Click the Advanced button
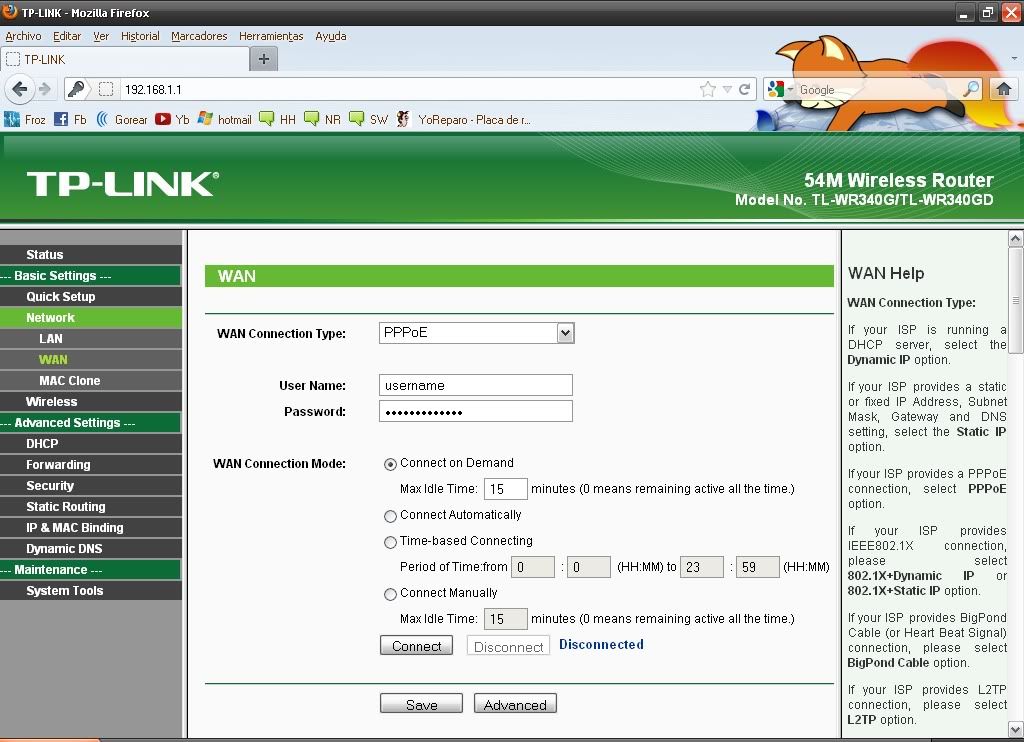This screenshot has width=1024, height=742. pos(515,704)
